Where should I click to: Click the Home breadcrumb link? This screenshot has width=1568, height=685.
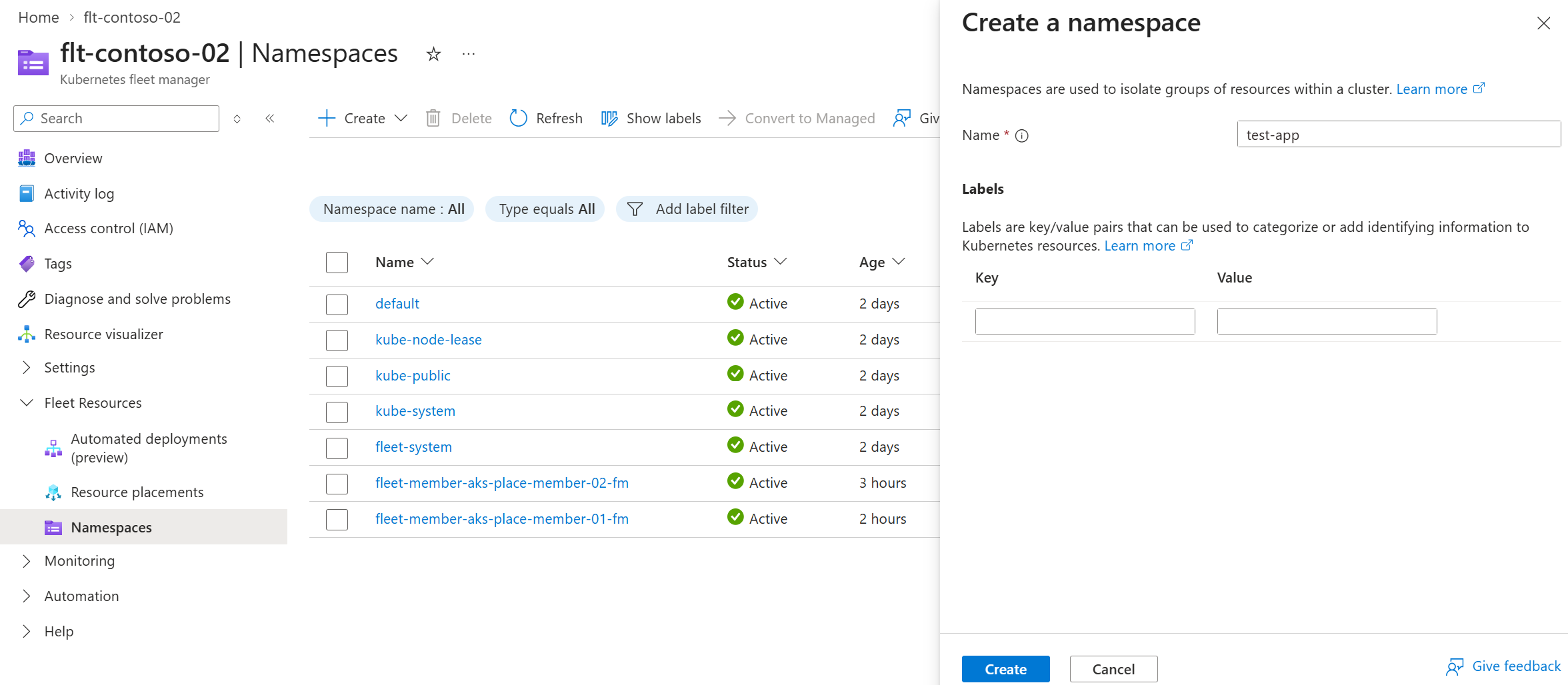click(x=39, y=17)
